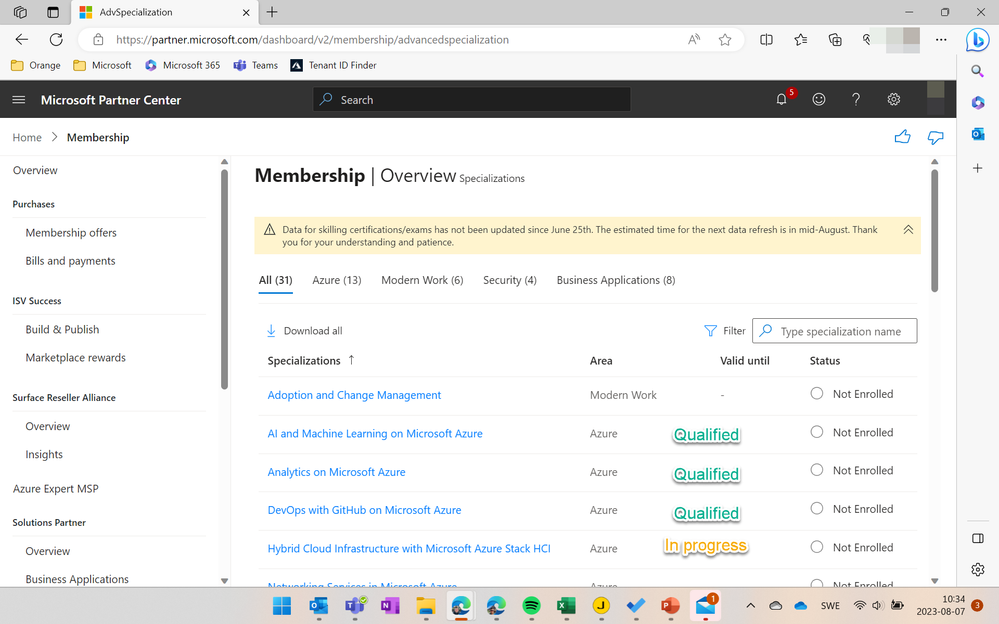Add this page to favorites

point(725,40)
